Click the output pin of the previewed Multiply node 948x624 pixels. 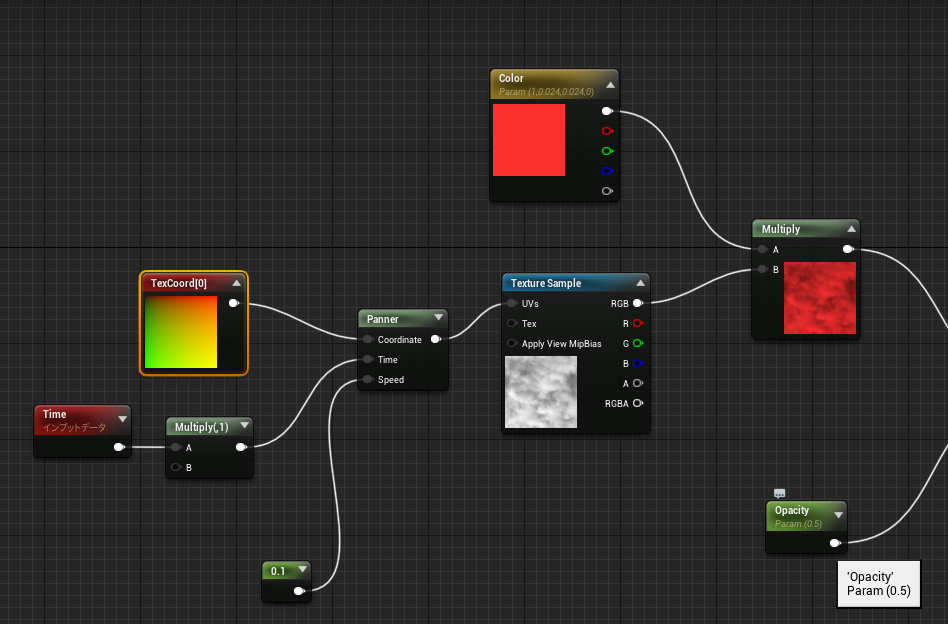[x=848, y=249]
